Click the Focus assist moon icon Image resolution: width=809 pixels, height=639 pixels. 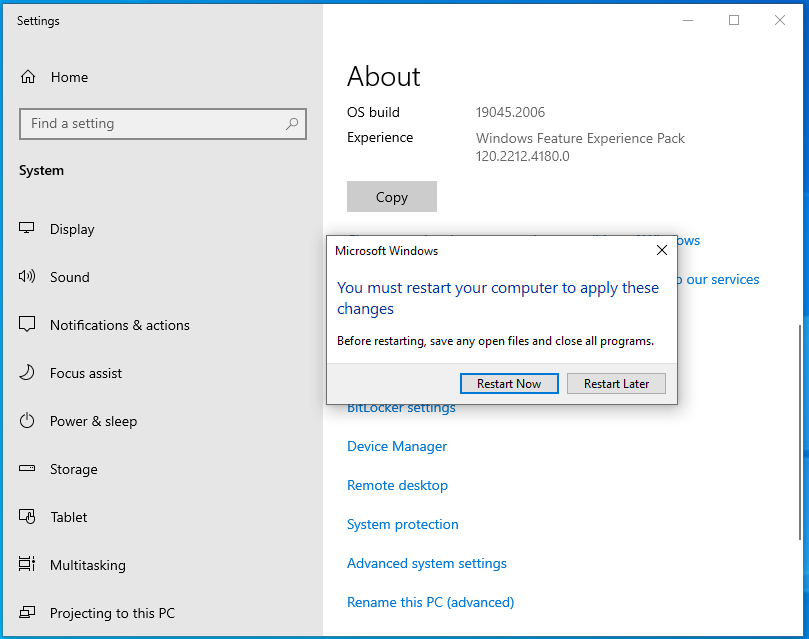28,373
